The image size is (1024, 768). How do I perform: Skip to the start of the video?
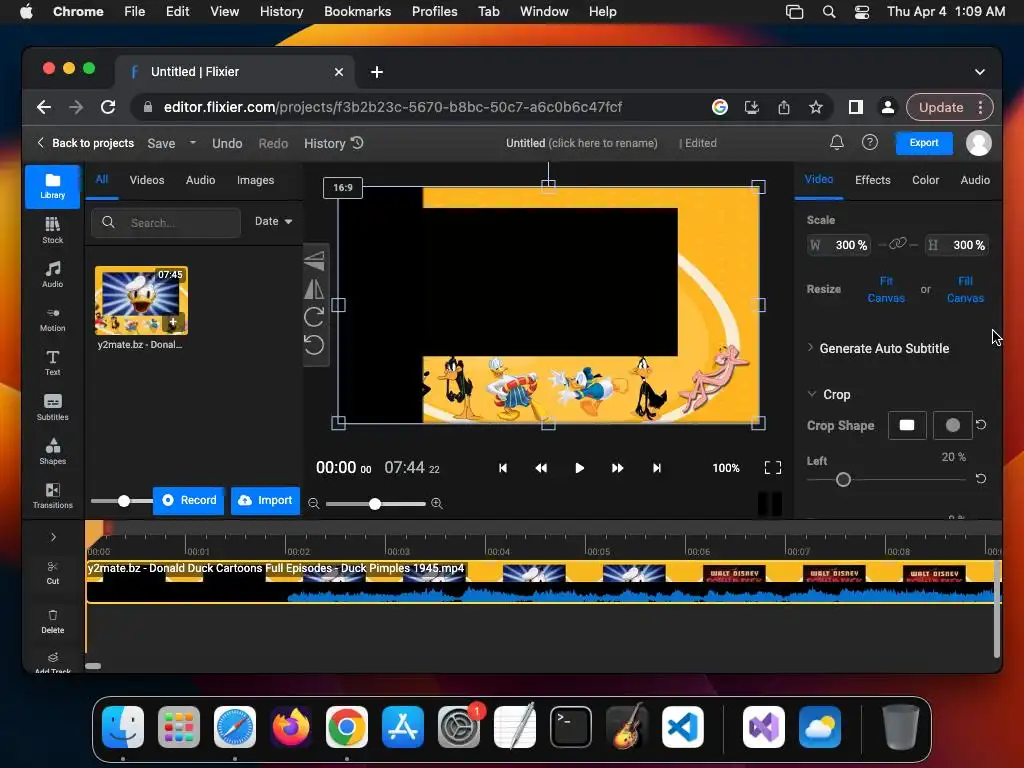tap(503, 468)
